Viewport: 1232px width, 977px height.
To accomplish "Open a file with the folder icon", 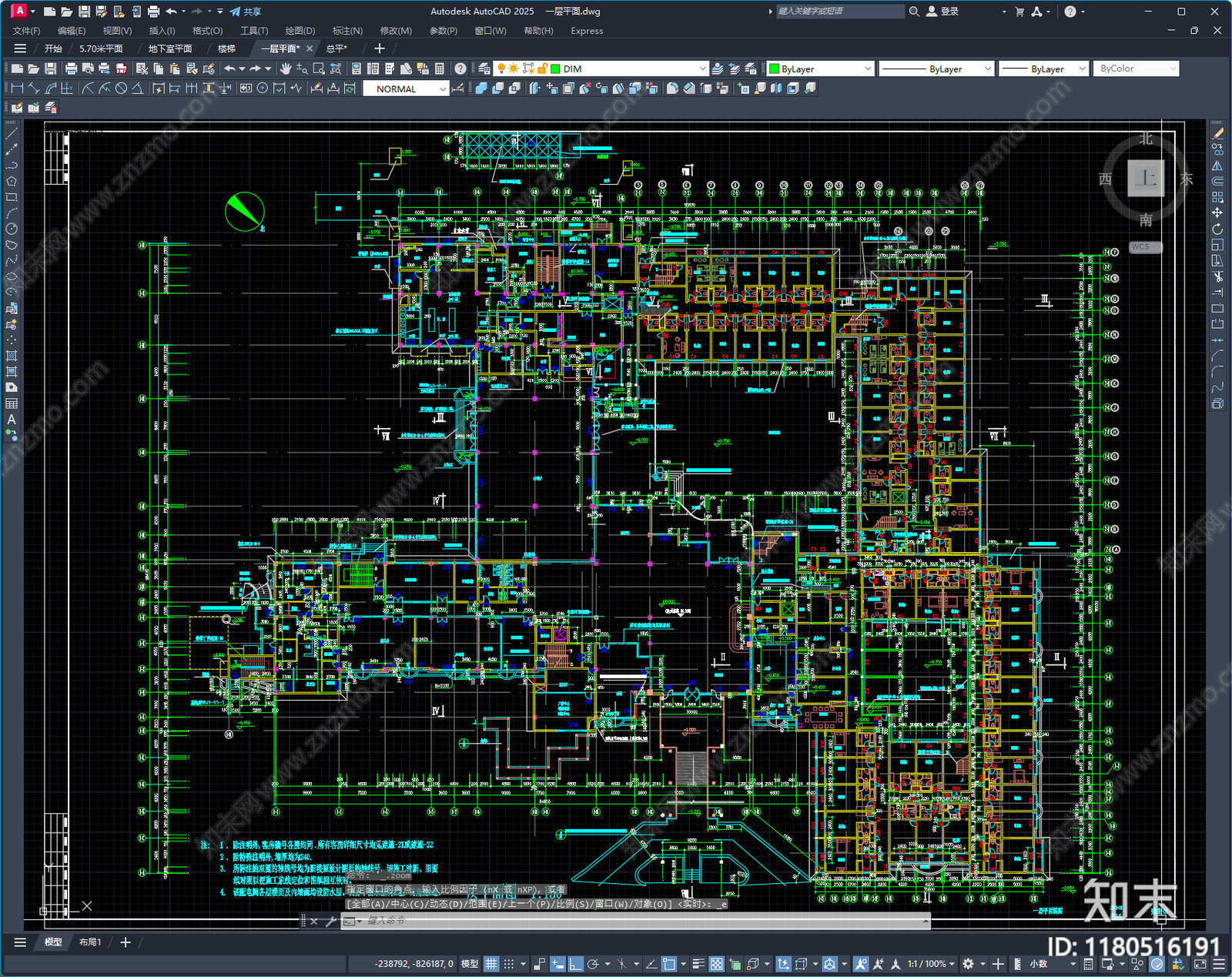I will [x=33, y=69].
